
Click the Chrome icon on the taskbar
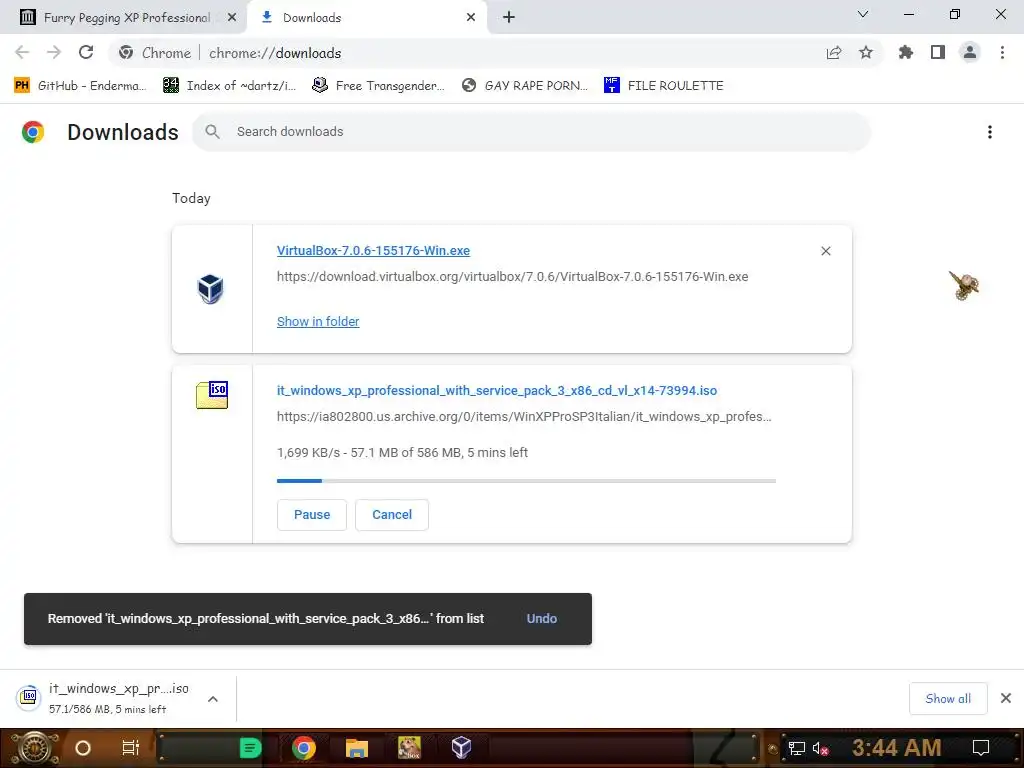click(304, 748)
